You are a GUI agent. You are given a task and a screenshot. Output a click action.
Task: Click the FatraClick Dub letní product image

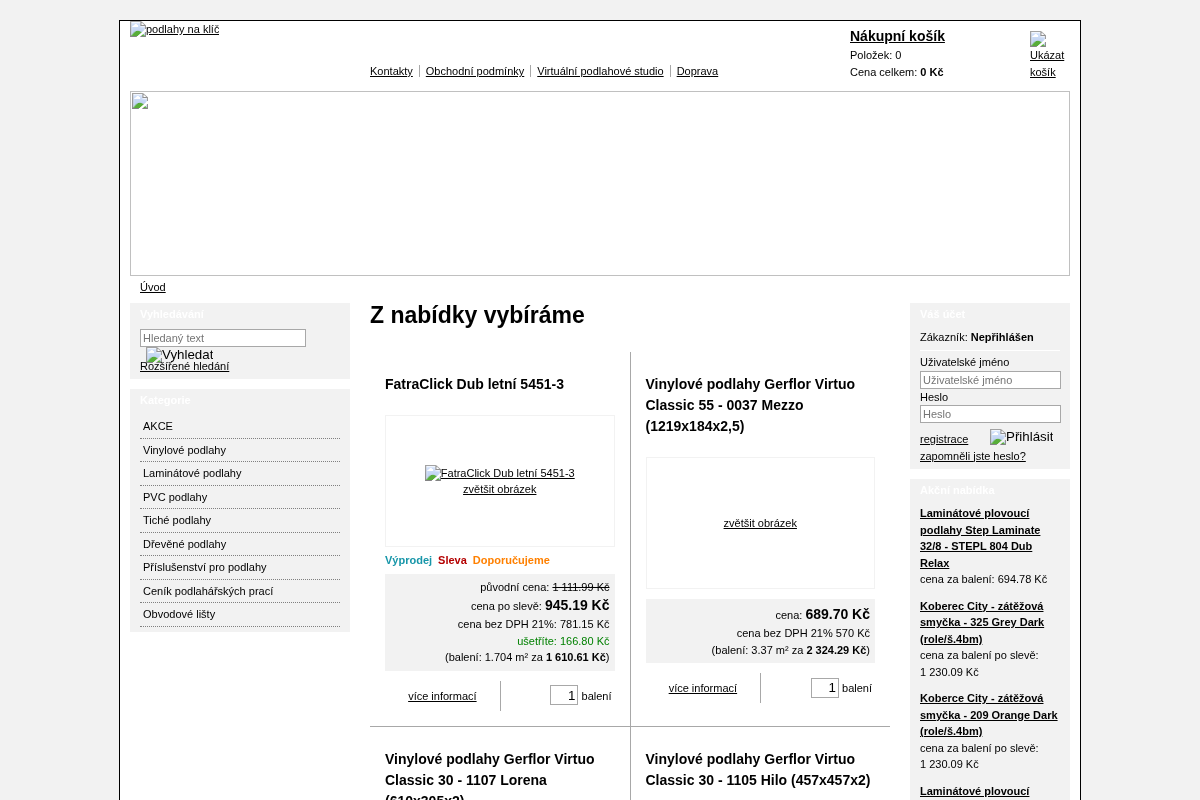[x=500, y=473]
